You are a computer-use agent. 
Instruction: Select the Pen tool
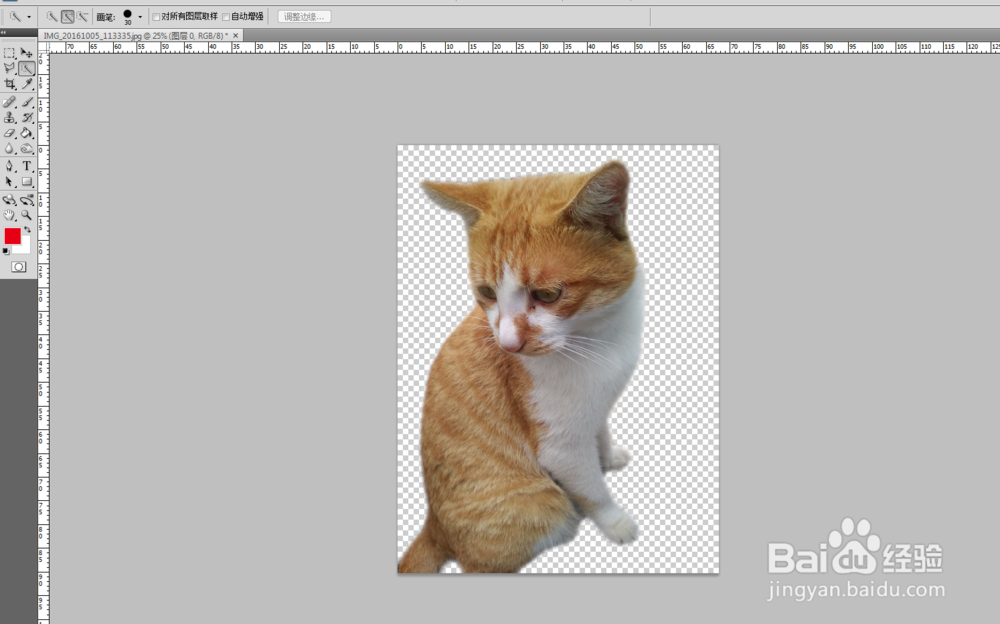coord(10,166)
